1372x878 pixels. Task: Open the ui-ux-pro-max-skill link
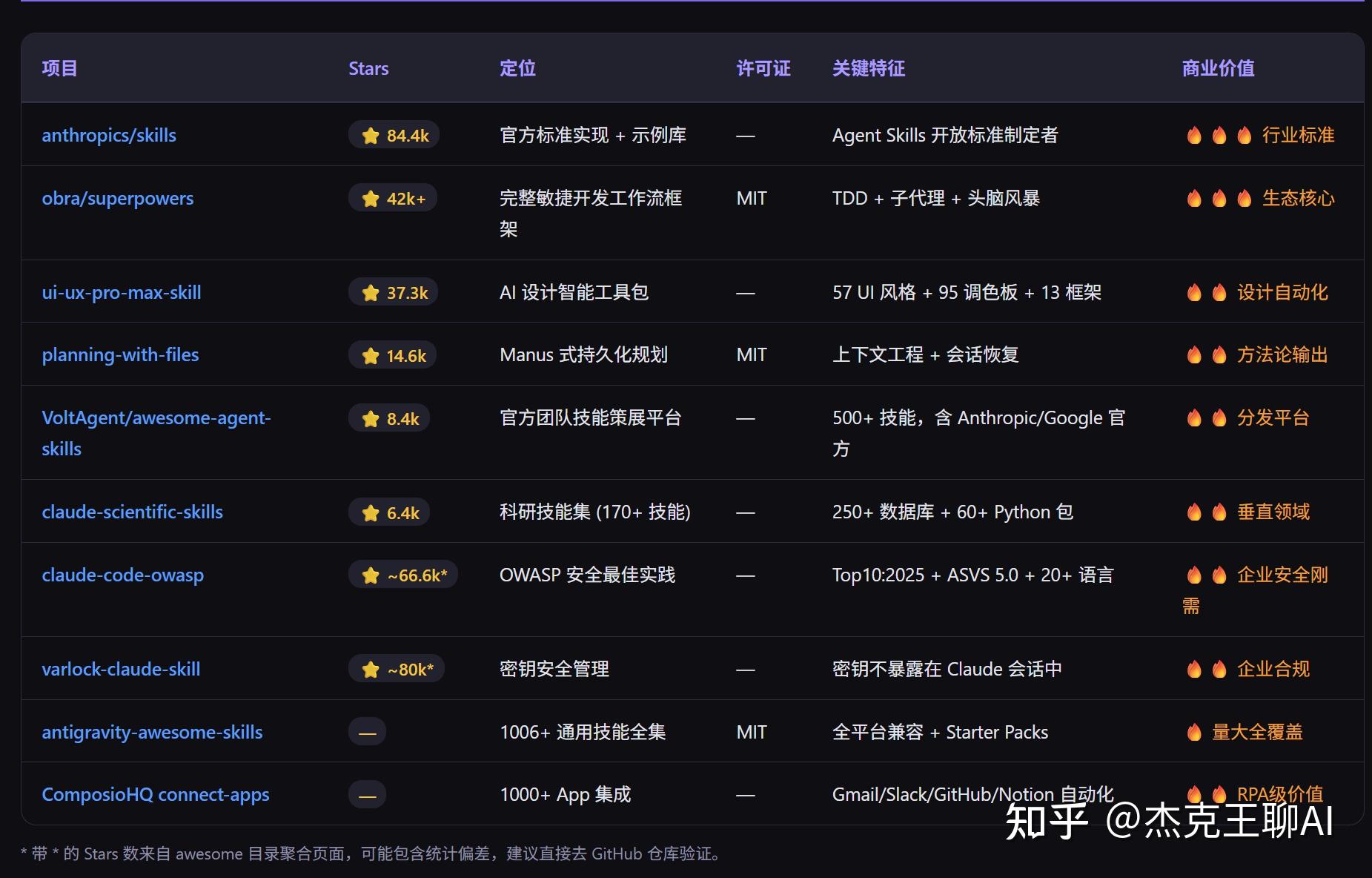(x=122, y=292)
